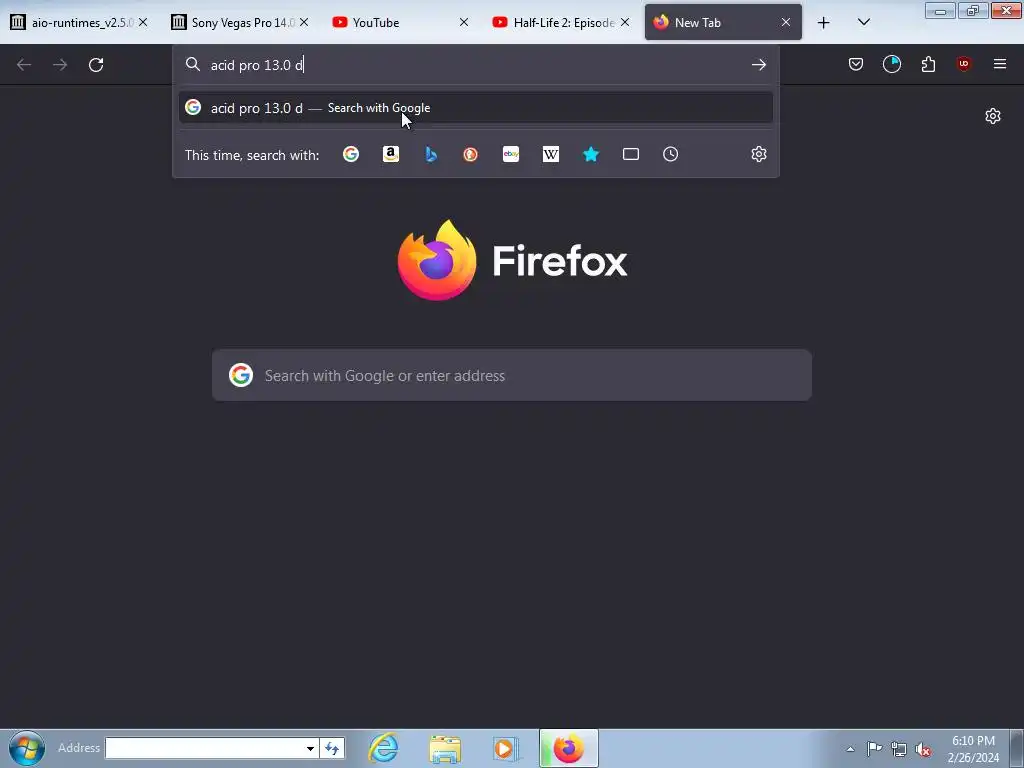Search this time with Amazon
This screenshot has height=768, width=1024.
coord(391,154)
